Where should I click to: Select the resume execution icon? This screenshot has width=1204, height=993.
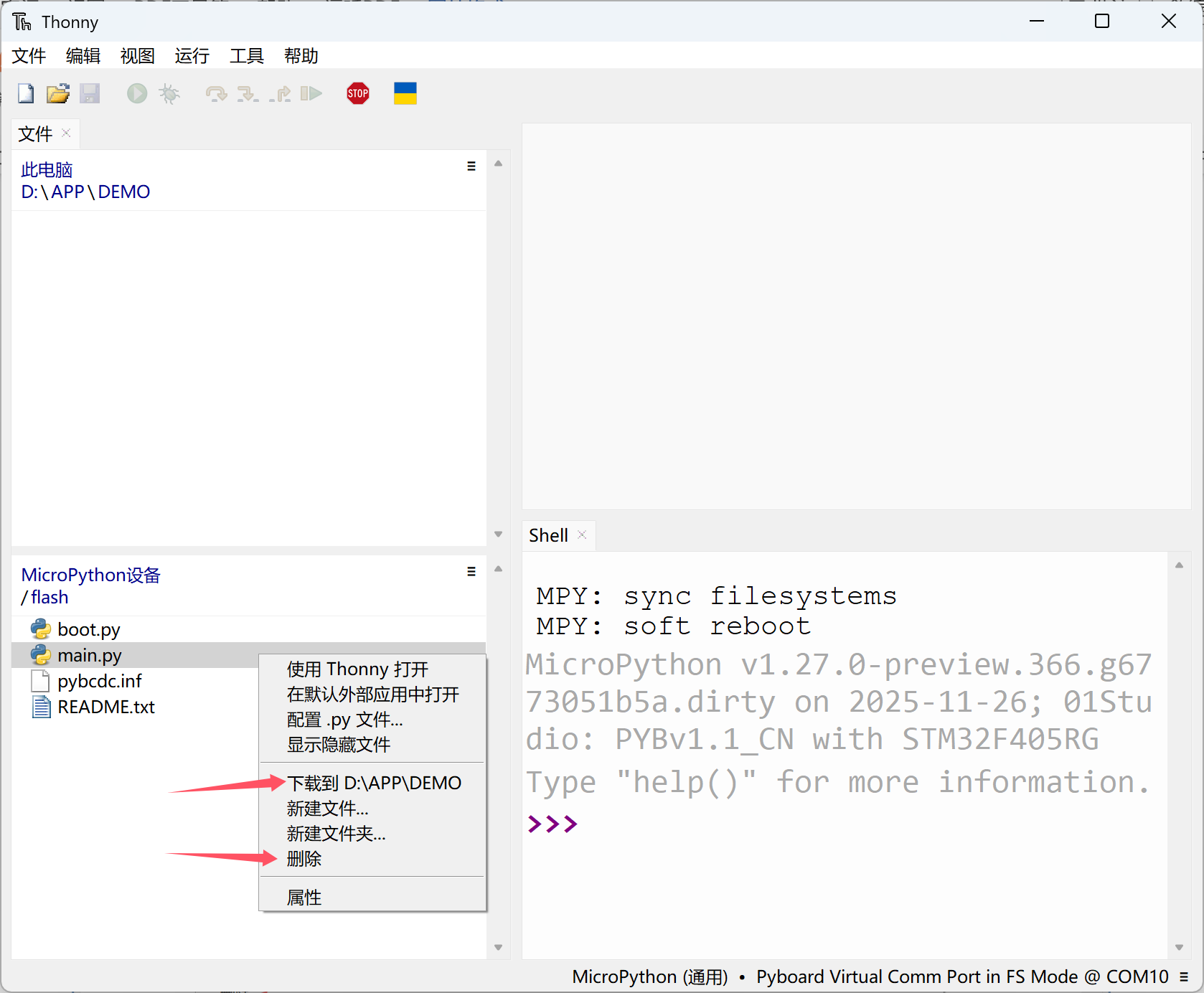point(311,93)
